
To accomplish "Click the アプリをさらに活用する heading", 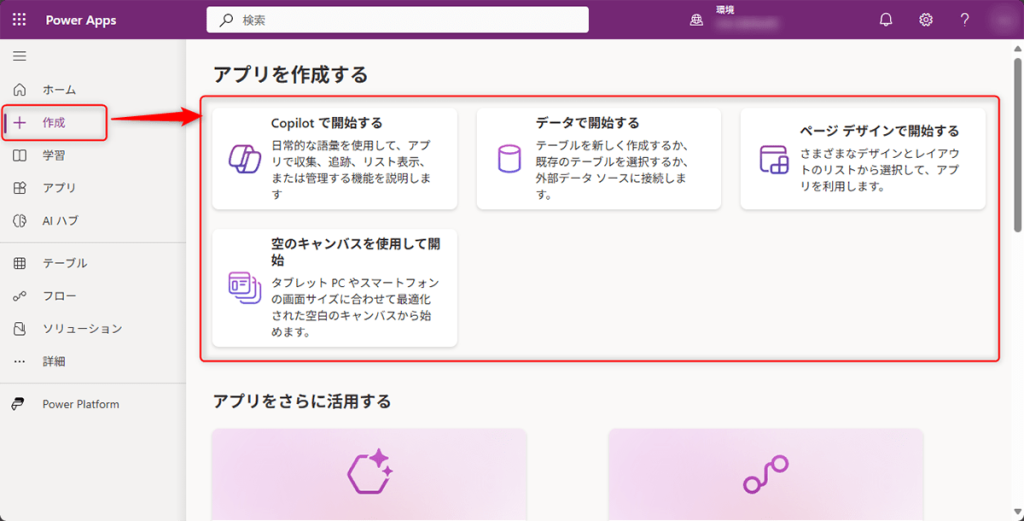I will (x=302, y=401).
